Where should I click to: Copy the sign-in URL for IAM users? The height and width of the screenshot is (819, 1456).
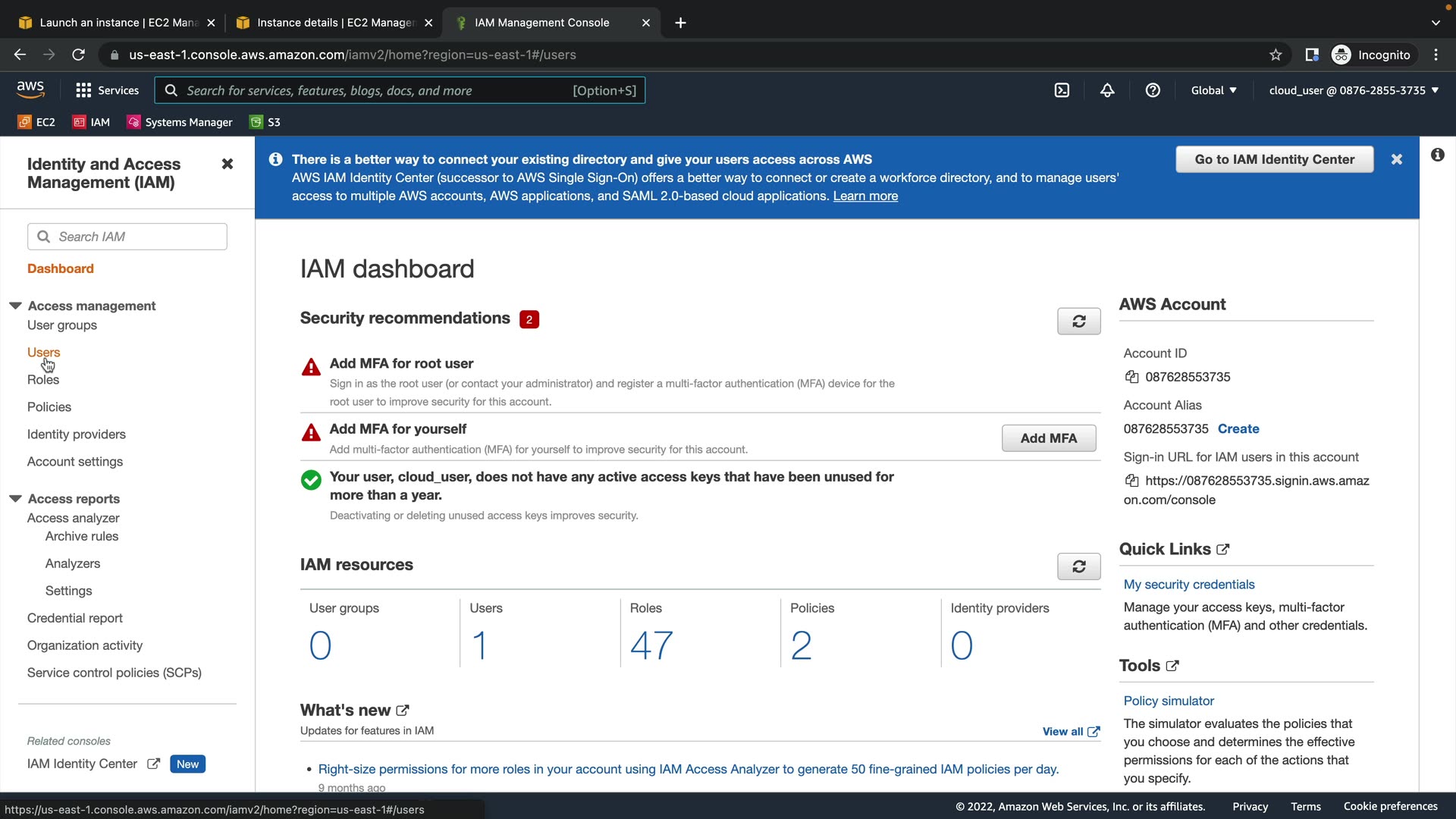pos(1131,481)
